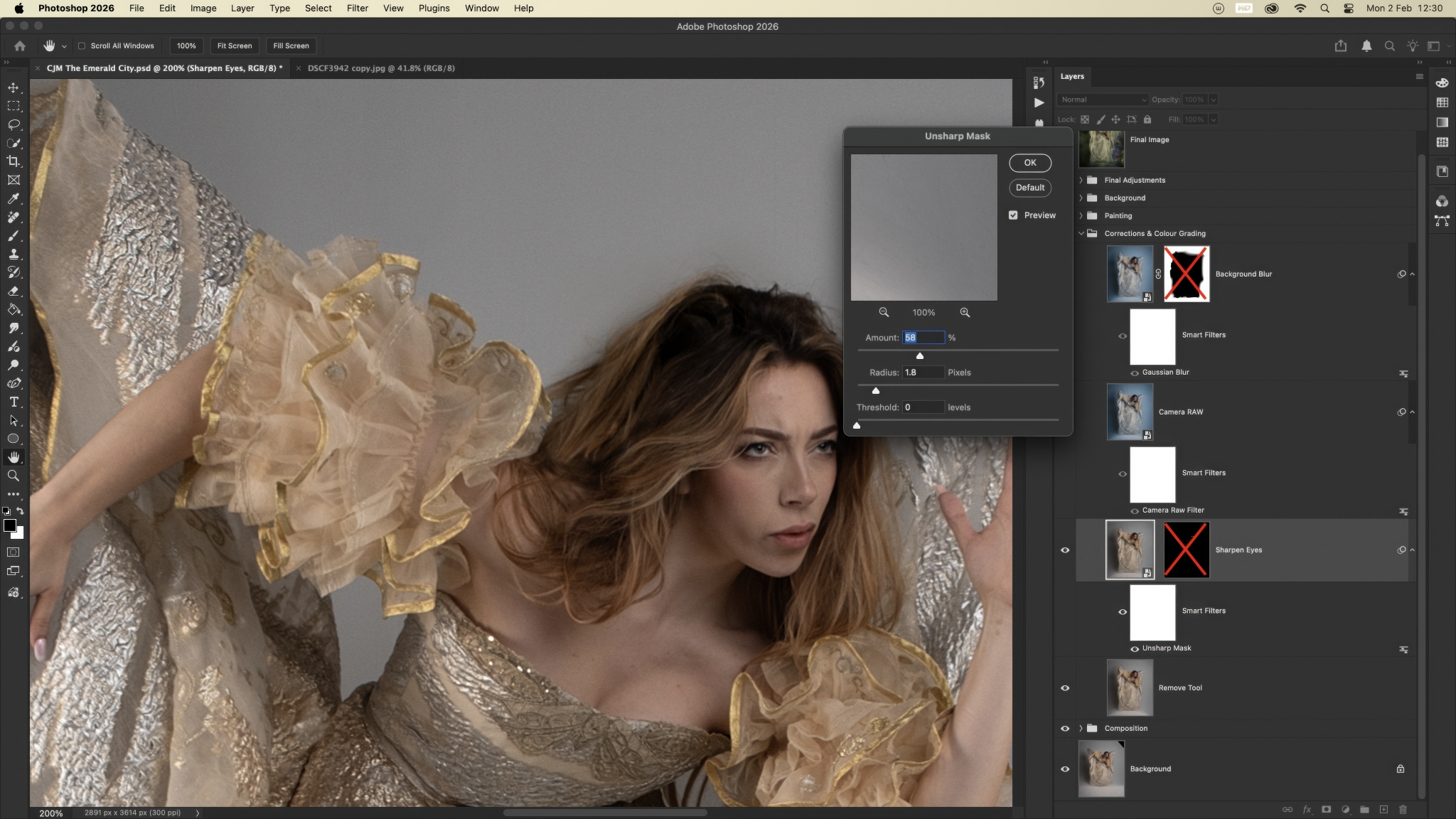Select the Zoom tool in toolbar

point(14,476)
